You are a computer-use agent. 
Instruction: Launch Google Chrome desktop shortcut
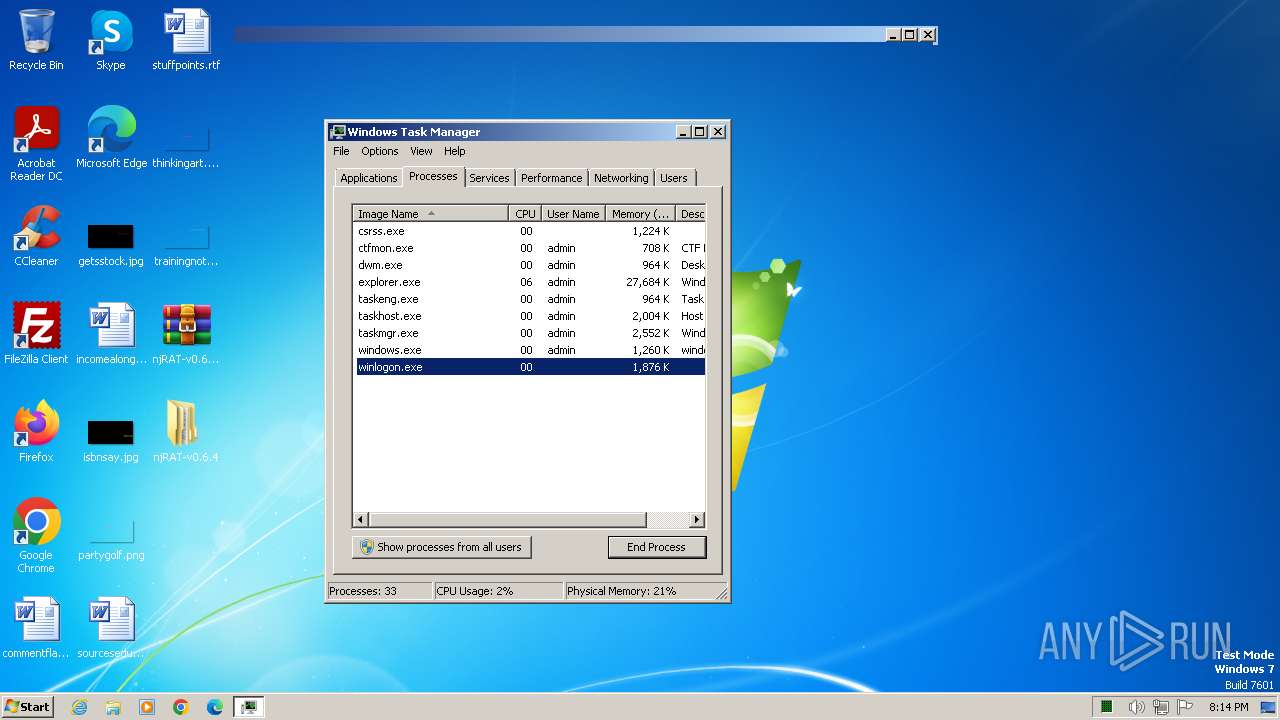36,535
